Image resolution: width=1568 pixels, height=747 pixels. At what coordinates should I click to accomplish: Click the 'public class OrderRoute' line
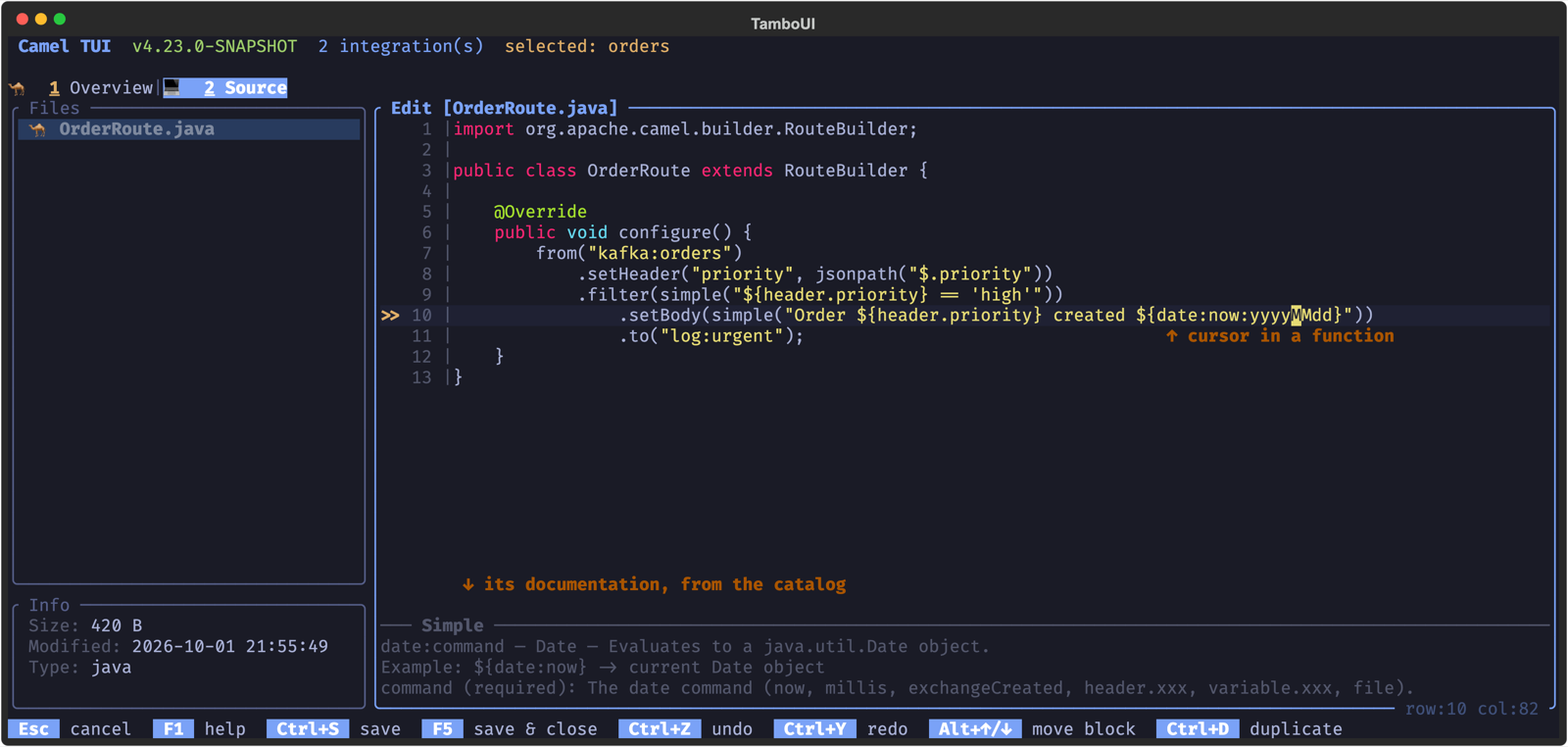tap(690, 171)
